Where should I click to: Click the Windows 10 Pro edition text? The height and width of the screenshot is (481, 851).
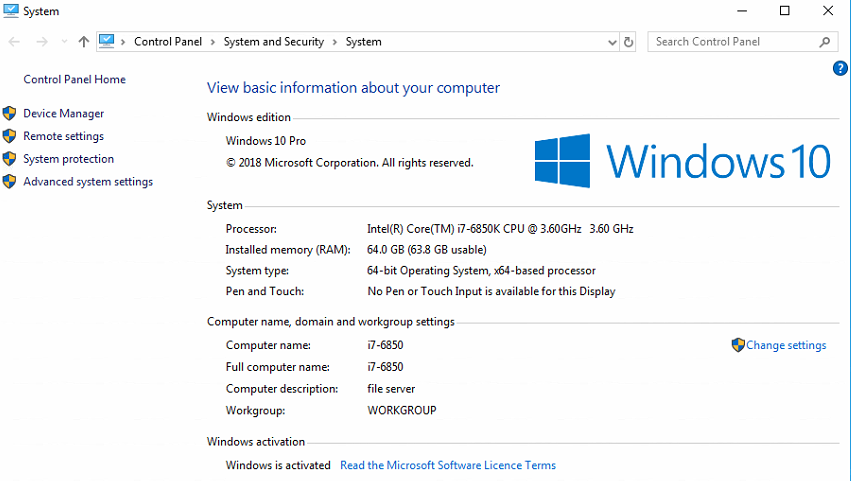(266, 141)
